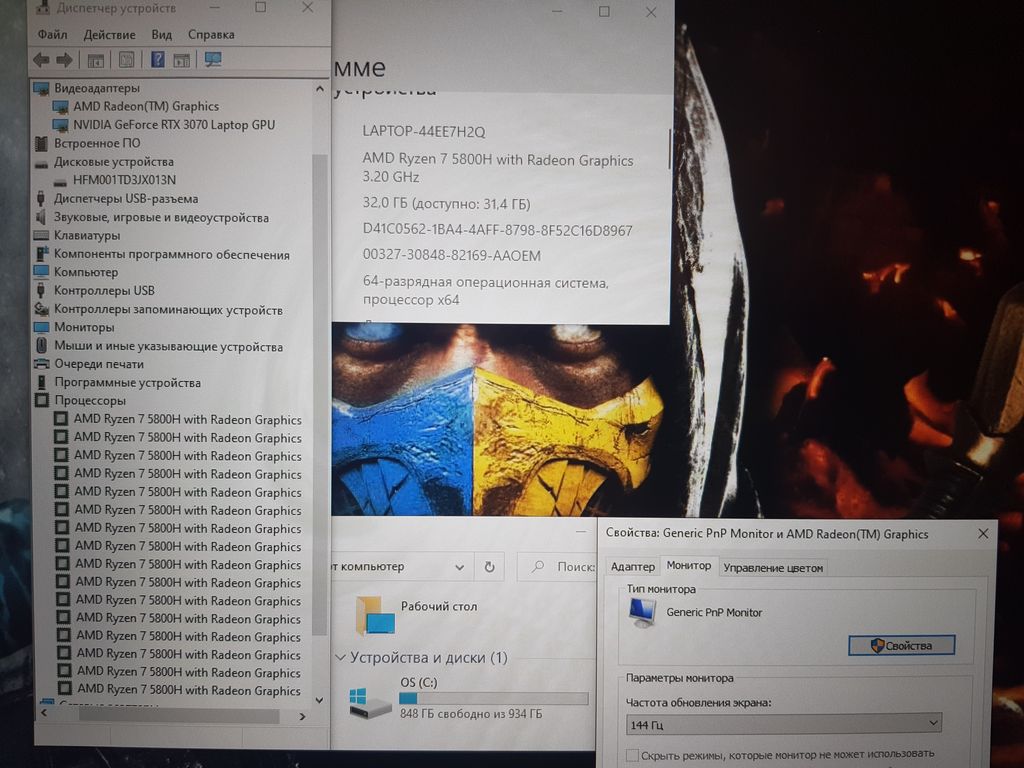Click the Device Manager vertical scrollbar
Image resolution: width=1024 pixels, height=768 pixels.
(x=320, y=400)
